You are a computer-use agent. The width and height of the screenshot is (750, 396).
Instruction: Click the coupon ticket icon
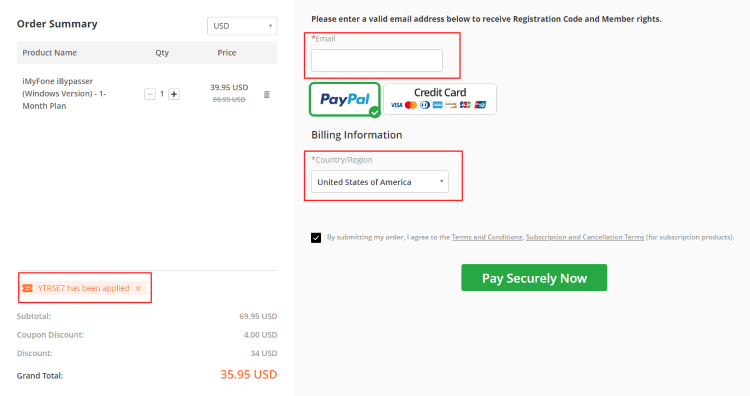tap(28, 288)
